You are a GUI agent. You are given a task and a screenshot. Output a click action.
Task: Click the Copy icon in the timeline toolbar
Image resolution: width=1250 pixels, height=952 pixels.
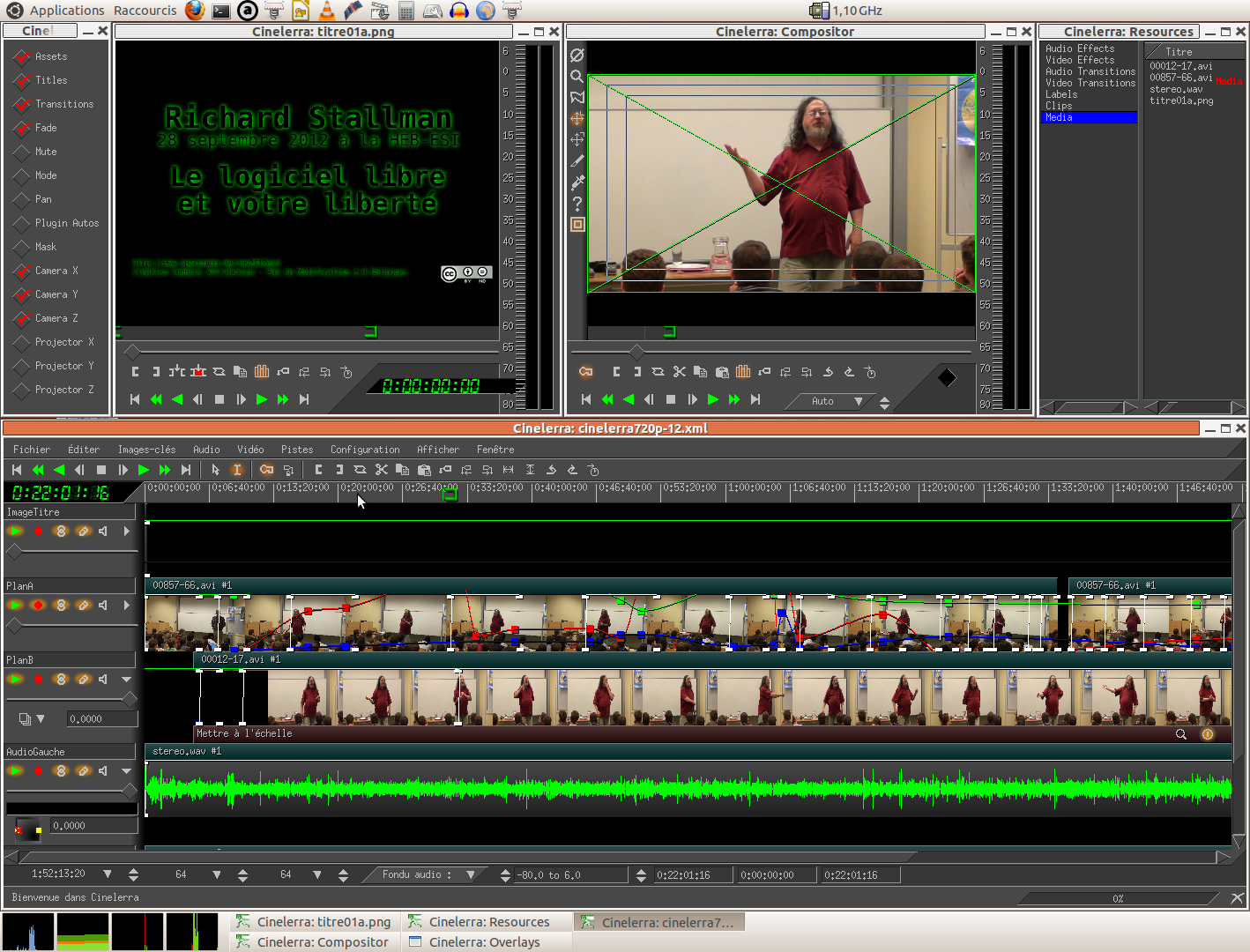coord(402,470)
